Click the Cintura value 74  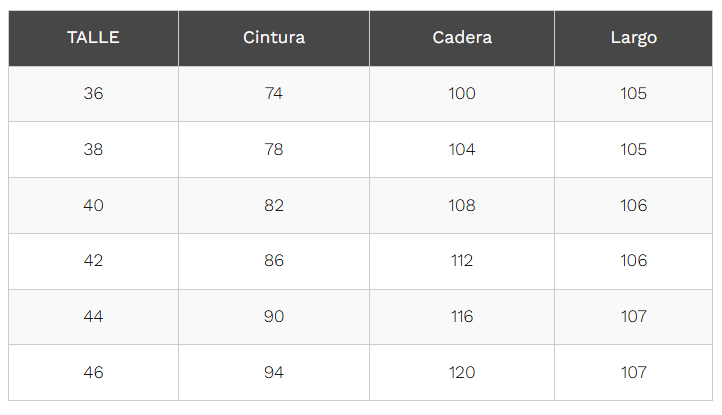[x=274, y=94]
